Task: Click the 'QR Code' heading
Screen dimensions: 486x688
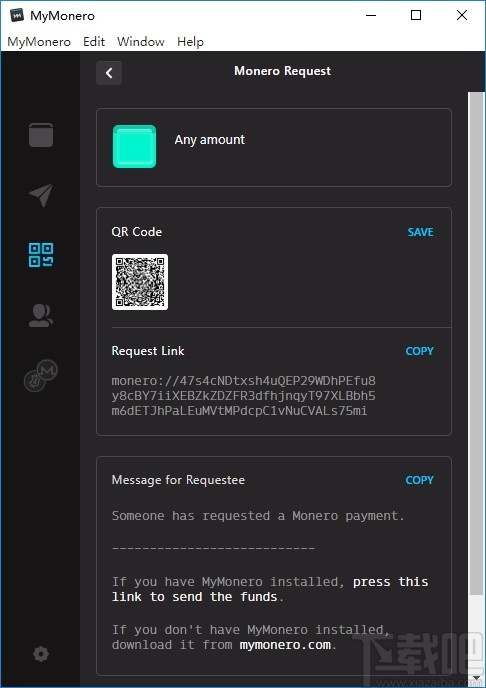Action: click(136, 232)
